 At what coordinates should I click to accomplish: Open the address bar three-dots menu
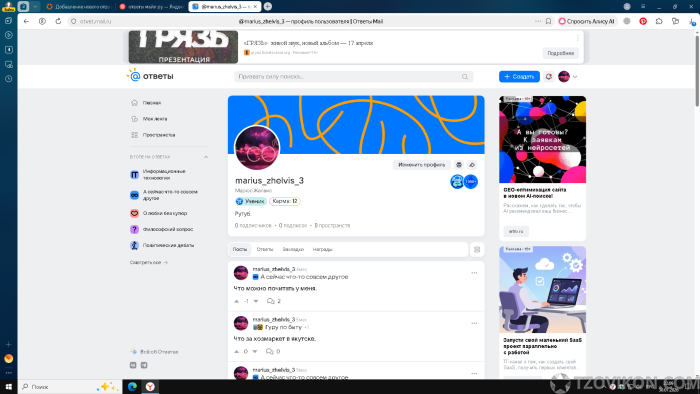pyautogui.click(x=538, y=21)
